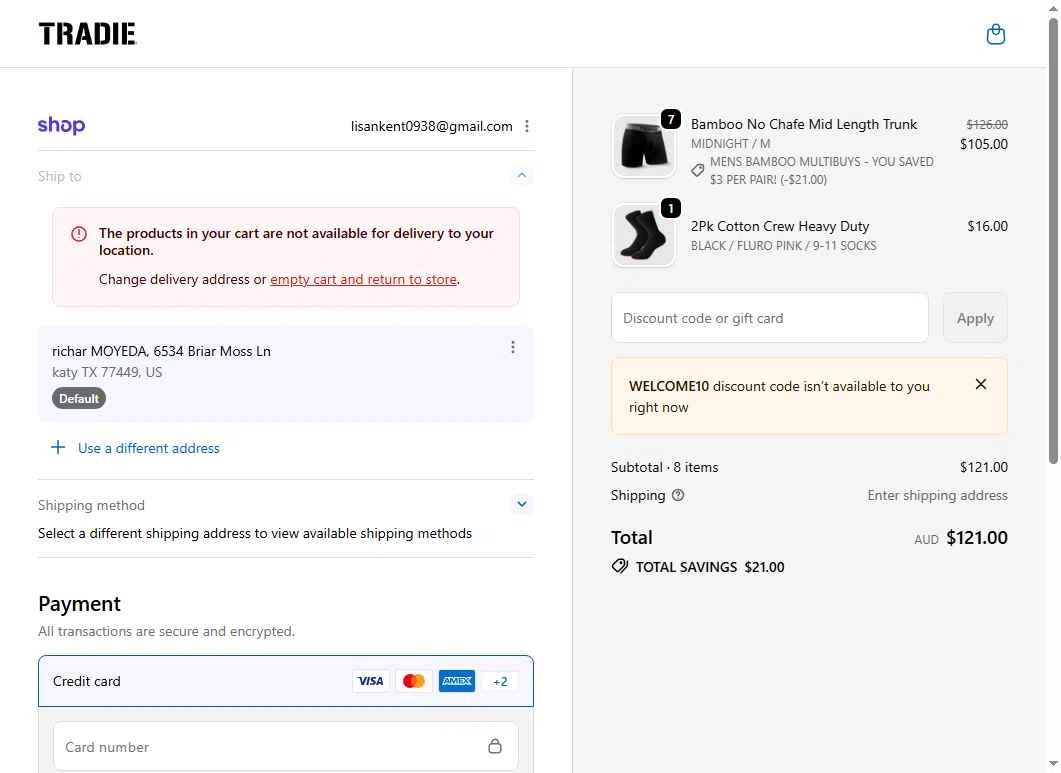
Task: Select the Credit card payment option
Action: (286, 681)
